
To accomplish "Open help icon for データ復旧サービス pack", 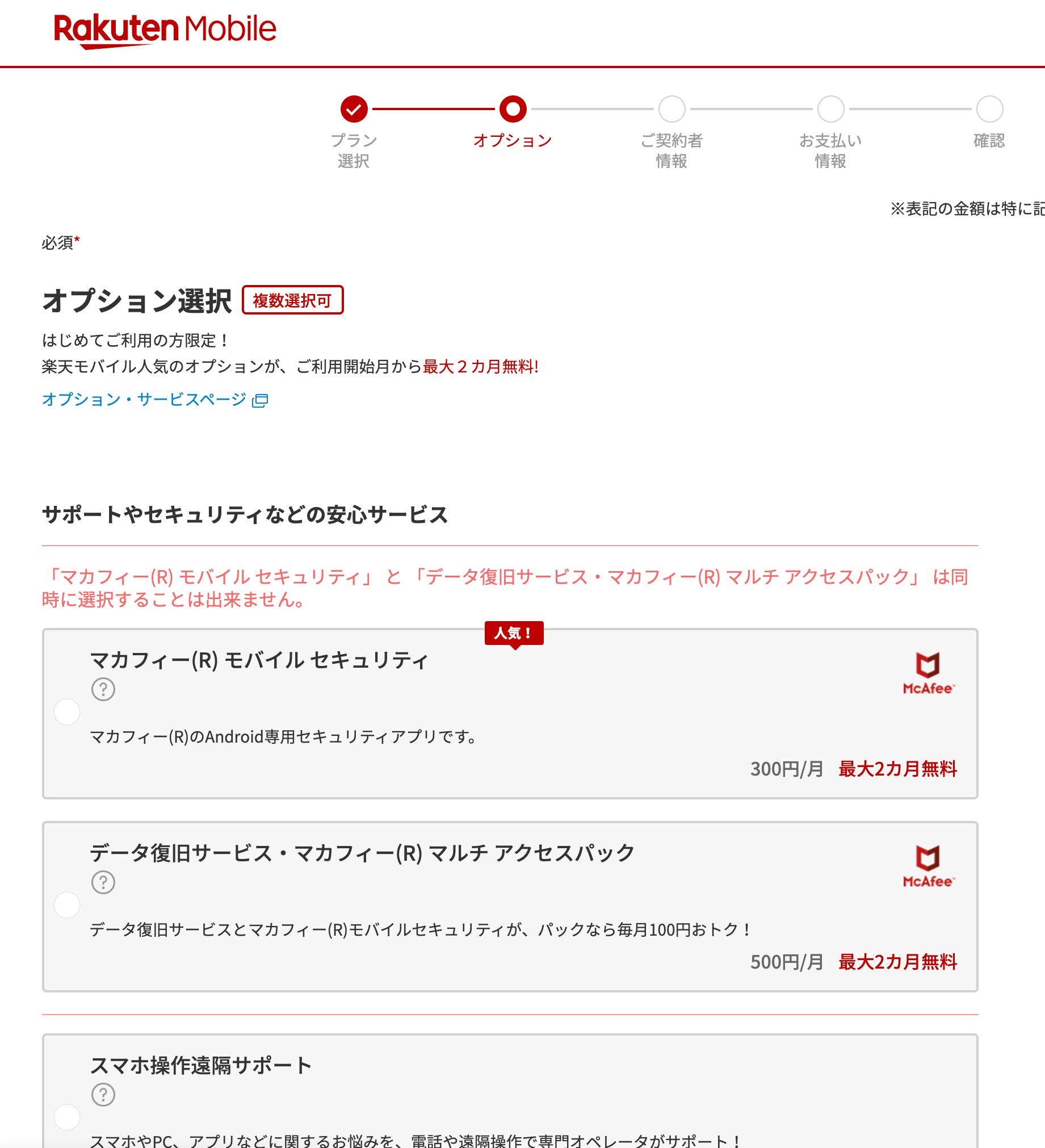I will click(103, 882).
